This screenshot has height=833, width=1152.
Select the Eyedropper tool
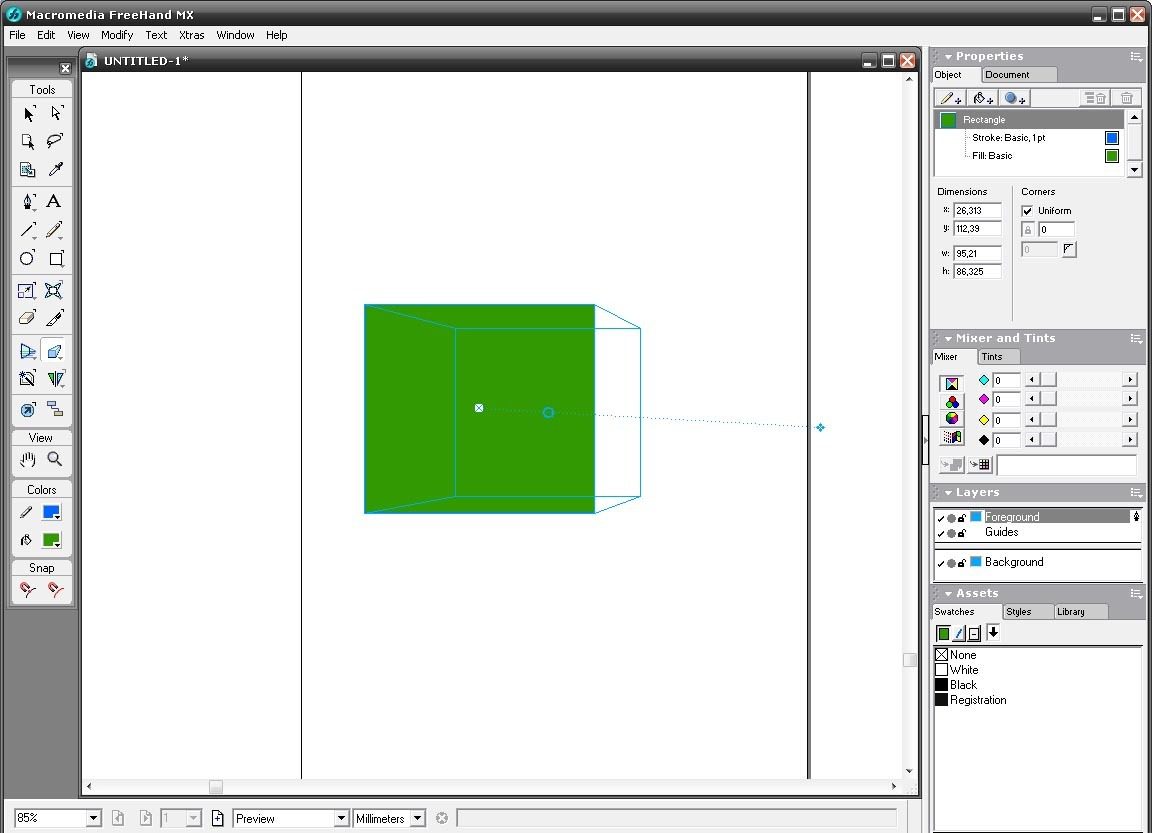(56, 170)
